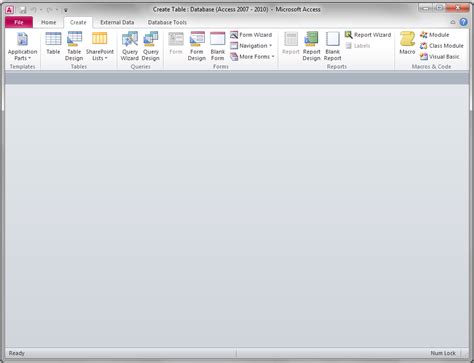Start the Form Wizard
Viewport: 474px width, 363px height.
tap(251, 35)
